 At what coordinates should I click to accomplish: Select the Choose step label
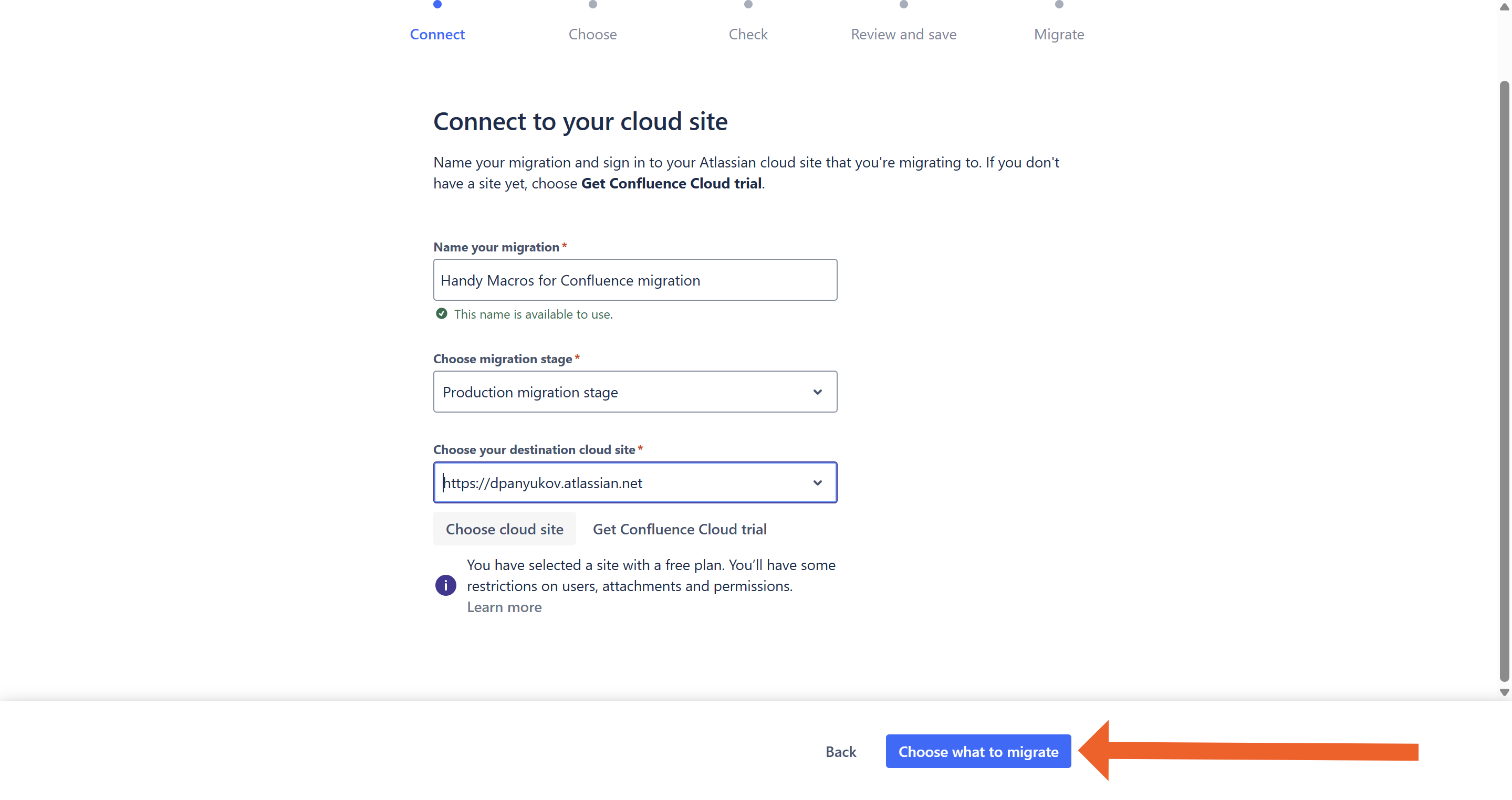click(x=592, y=35)
